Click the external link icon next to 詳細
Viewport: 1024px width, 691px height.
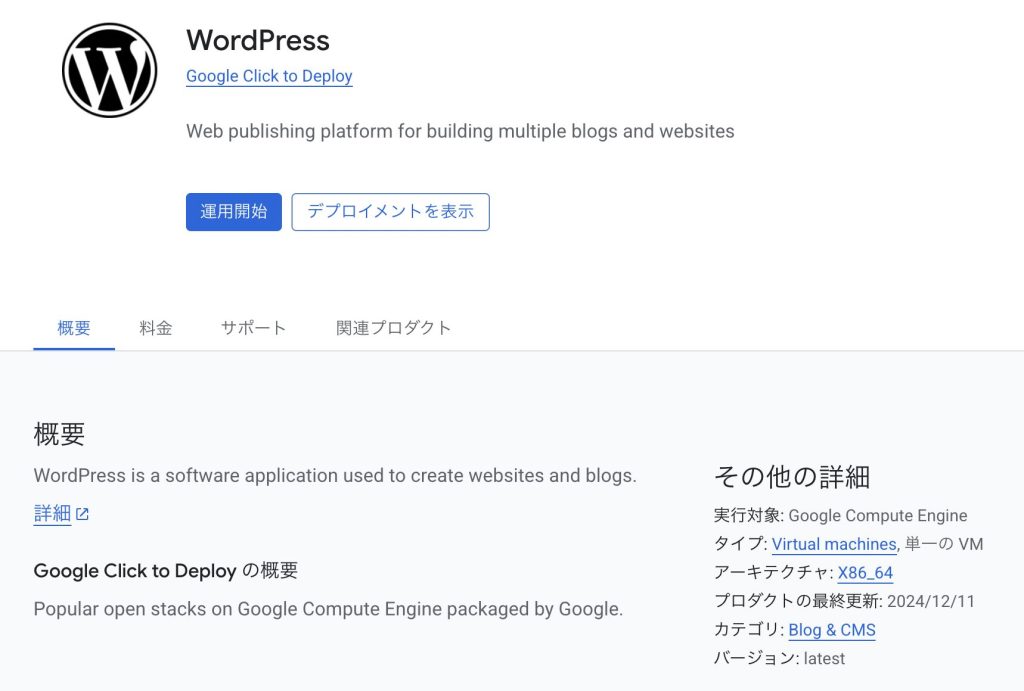coord(82,514)
